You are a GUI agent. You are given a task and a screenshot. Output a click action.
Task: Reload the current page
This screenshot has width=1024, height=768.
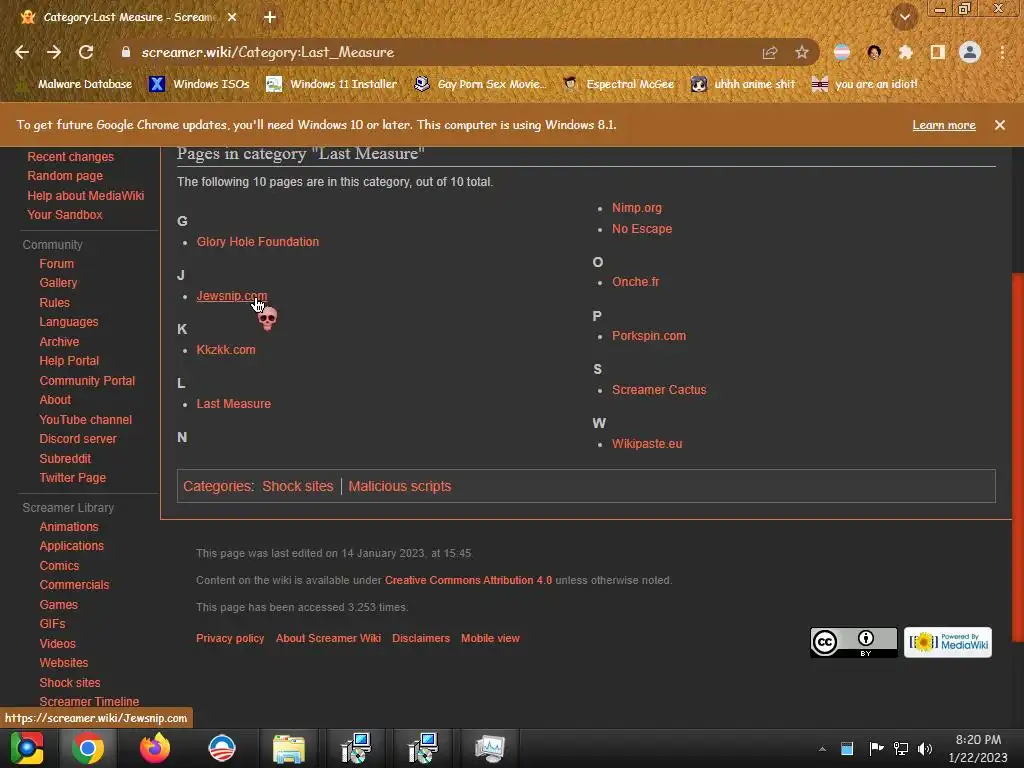(x=86, y=52)
